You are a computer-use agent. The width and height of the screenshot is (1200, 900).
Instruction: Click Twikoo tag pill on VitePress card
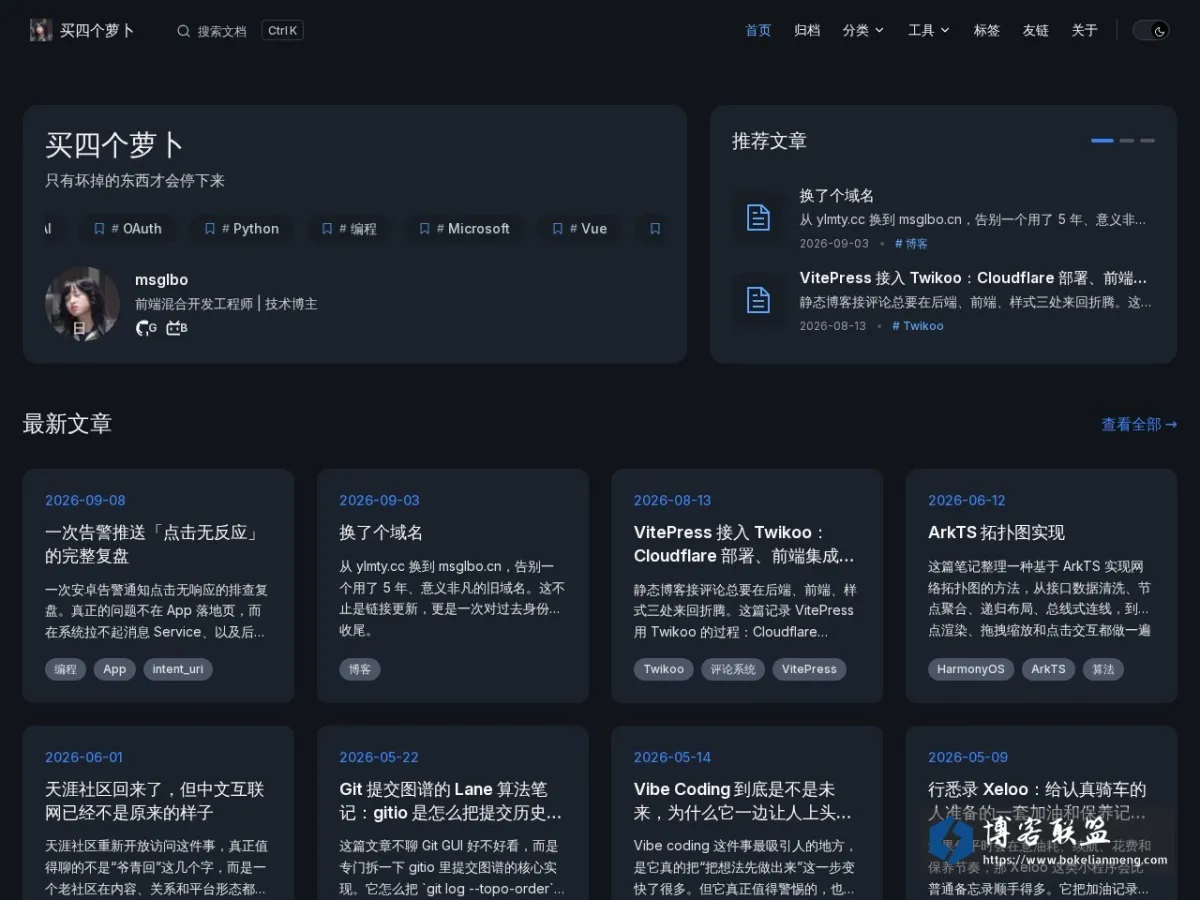click(664, 669)
